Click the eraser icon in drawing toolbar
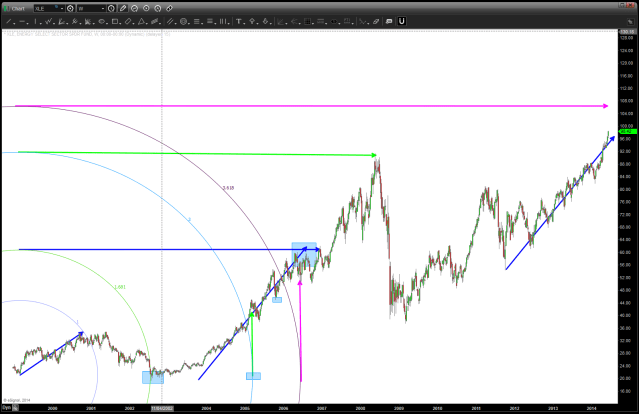Image resolution: width=639 pixels, height=414 pixels. (376, 21)
